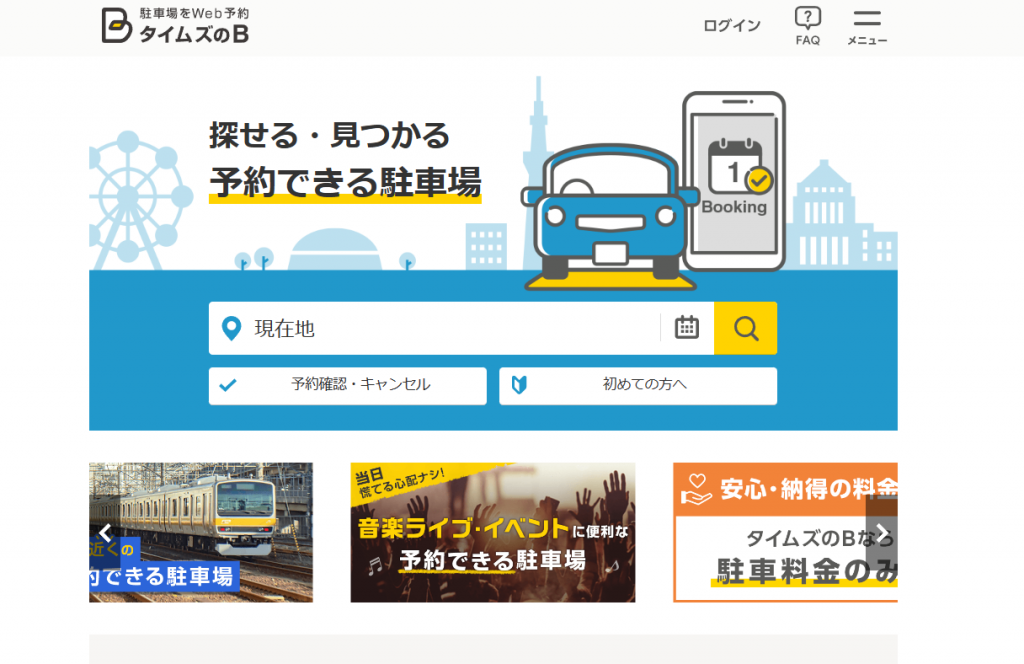The height and width of the screenshot is (664, 1024).
Task: Open 初めての方へ button
Action: (638, 386)
